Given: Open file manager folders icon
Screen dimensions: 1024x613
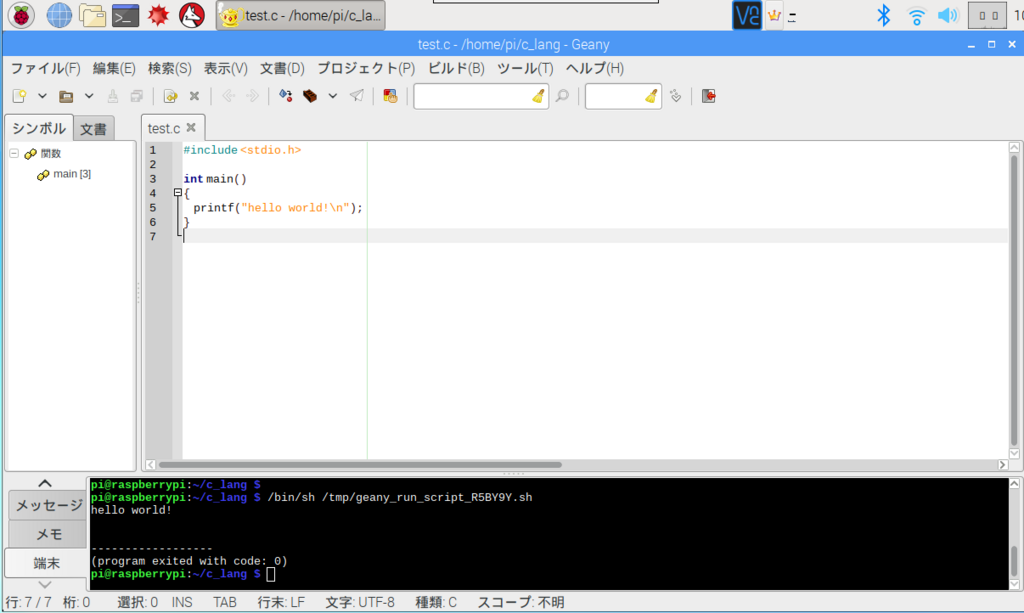Looking at the screenshot, I should click(92, 15).
